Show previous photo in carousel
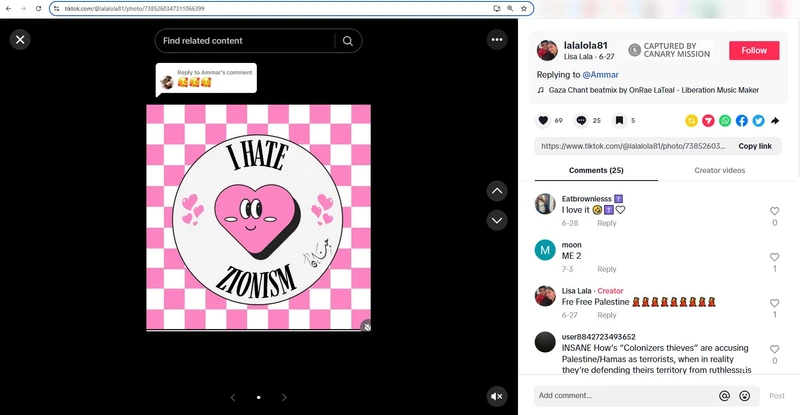The width and height of the screenshot is (800, 415). pyautogui.click(x=233, y=397)
